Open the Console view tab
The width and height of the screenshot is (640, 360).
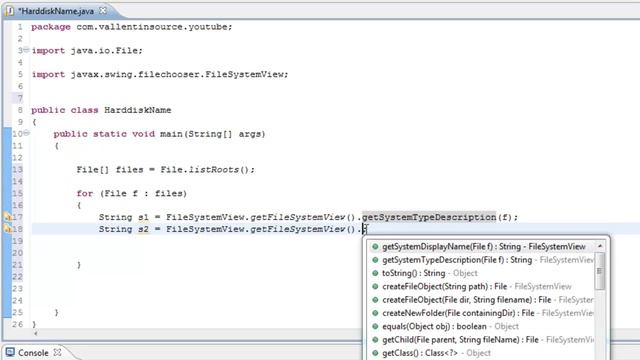coord(33,353)
